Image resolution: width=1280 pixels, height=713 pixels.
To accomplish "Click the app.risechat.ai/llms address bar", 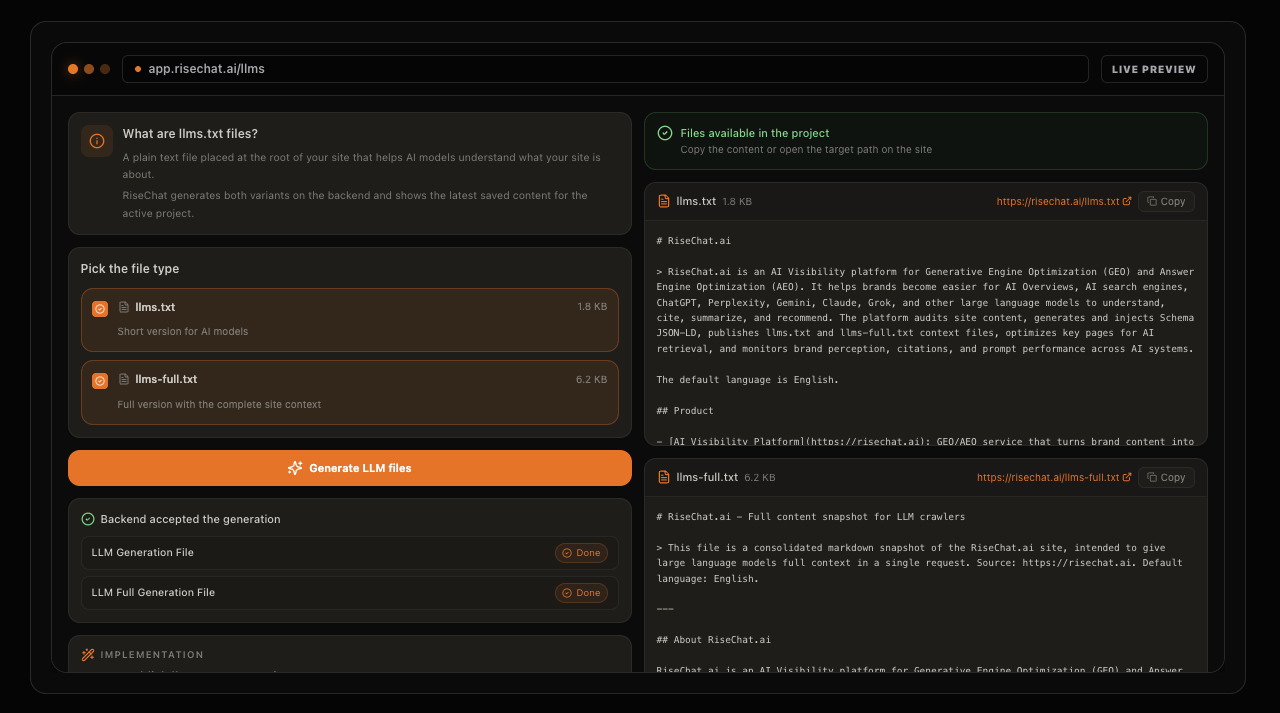I will pos(605,69).
